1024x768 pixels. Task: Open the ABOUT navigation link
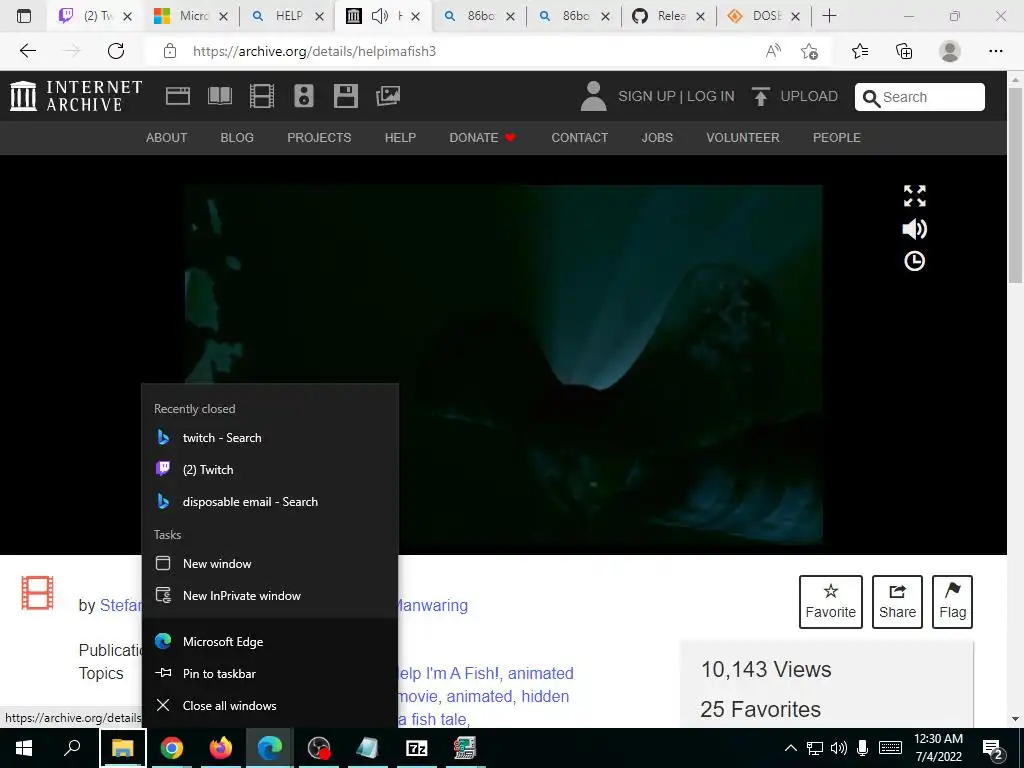tap(167, 138)
